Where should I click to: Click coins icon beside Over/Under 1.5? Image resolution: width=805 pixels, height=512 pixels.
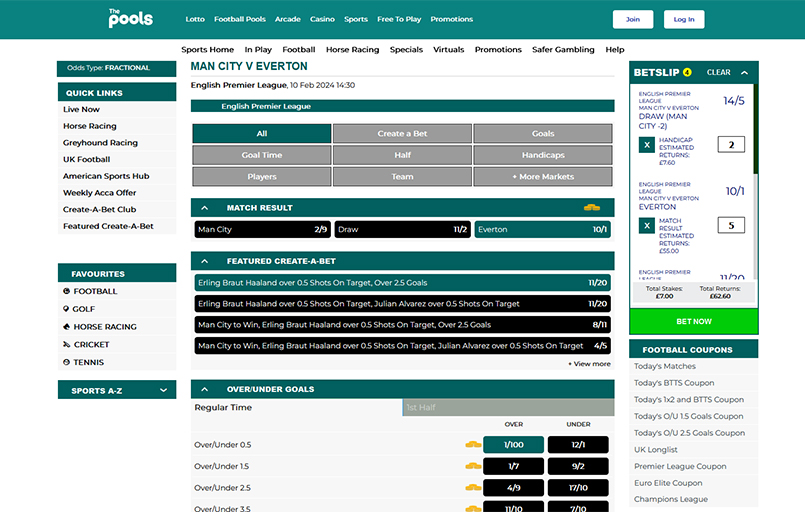click(x=473, y=466)
